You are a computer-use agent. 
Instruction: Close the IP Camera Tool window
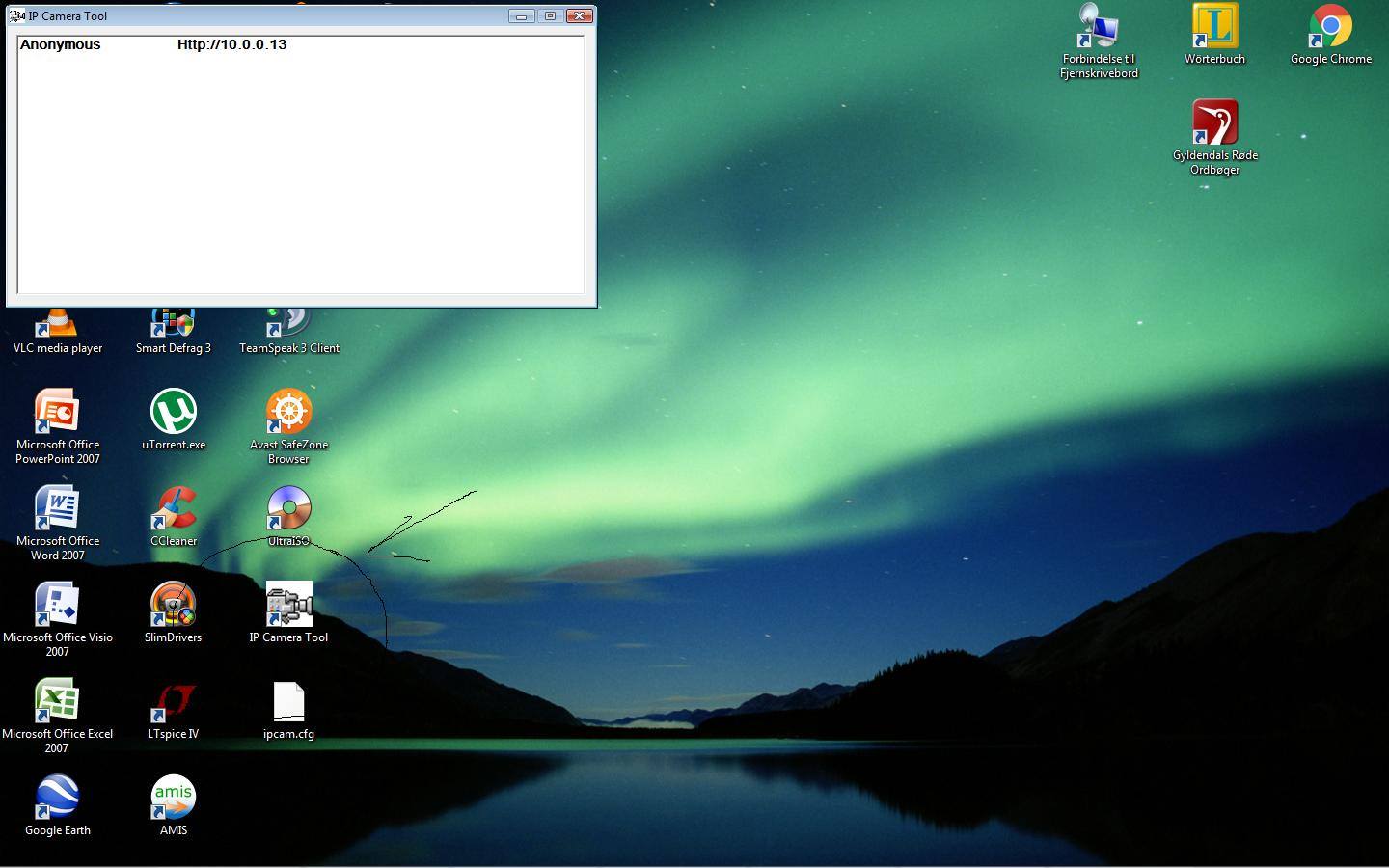[579, 16]
